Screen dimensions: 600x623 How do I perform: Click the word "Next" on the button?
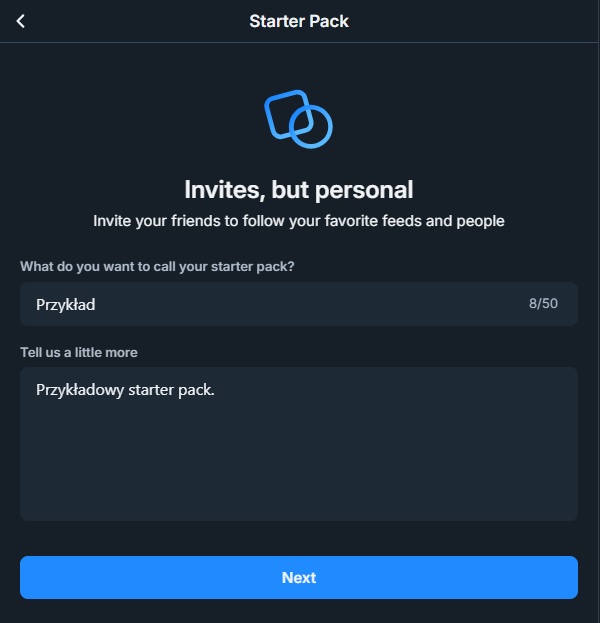[299, 577]
